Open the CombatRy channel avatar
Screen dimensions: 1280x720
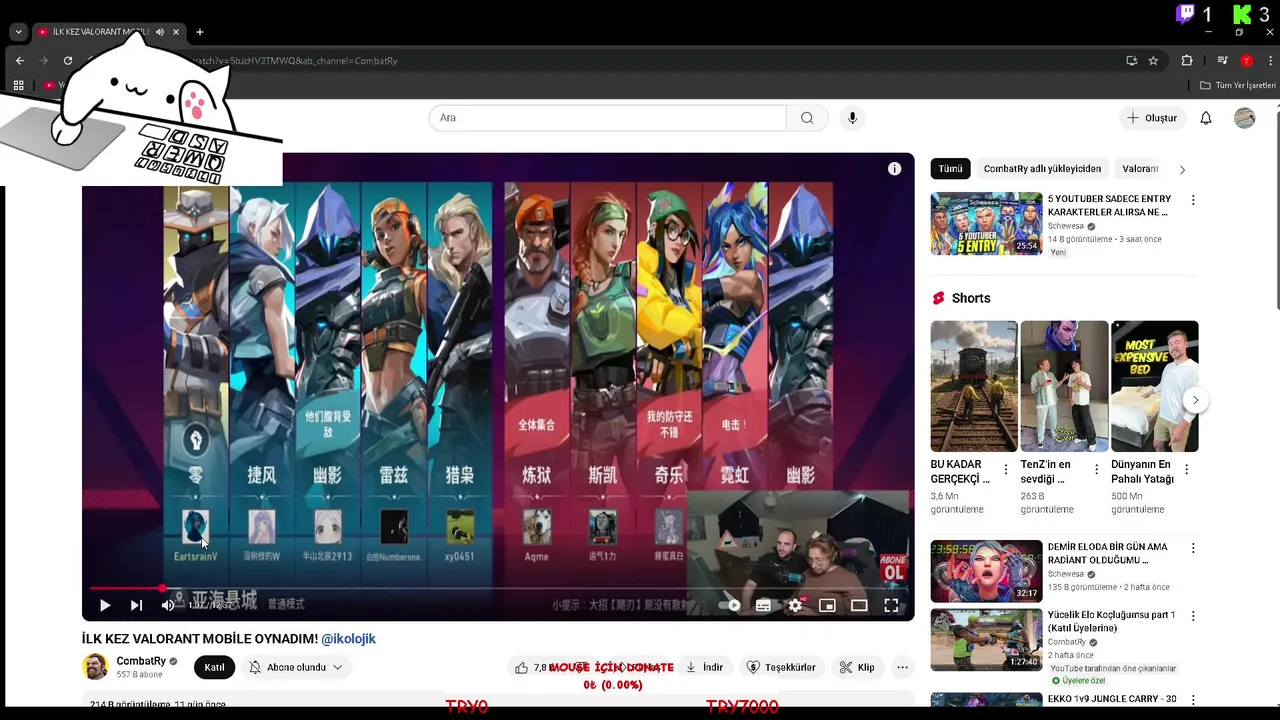click(x=95, y=667)
